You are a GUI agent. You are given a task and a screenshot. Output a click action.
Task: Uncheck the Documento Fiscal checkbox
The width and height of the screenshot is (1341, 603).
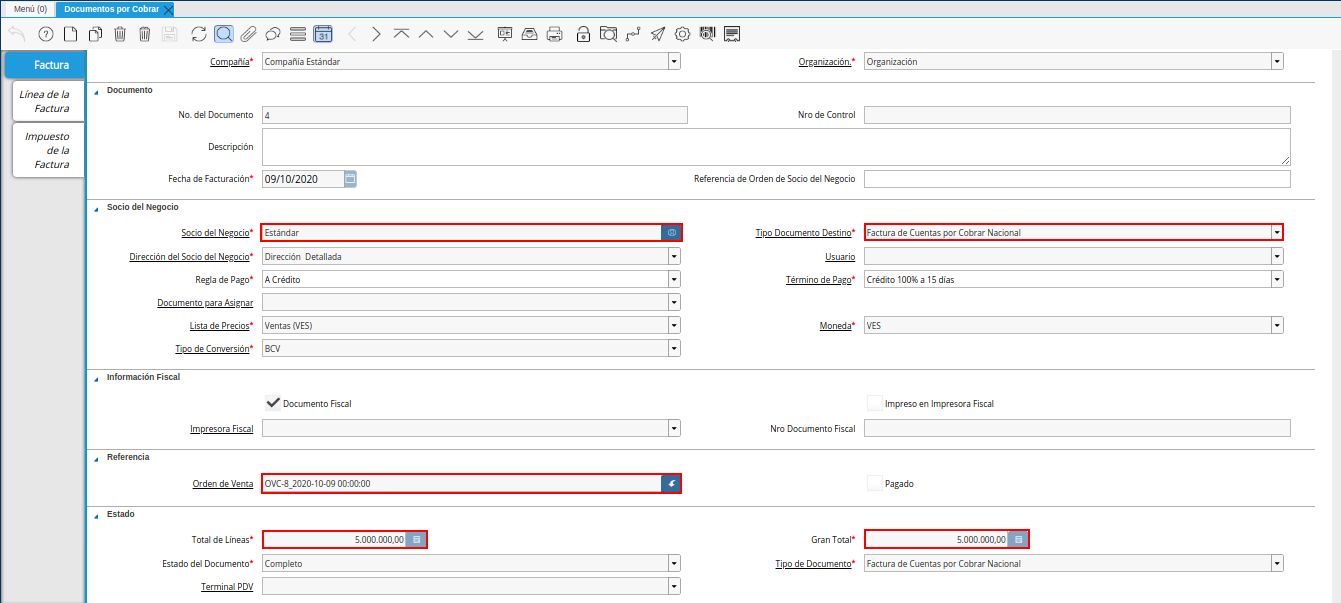tap(272, 403)
